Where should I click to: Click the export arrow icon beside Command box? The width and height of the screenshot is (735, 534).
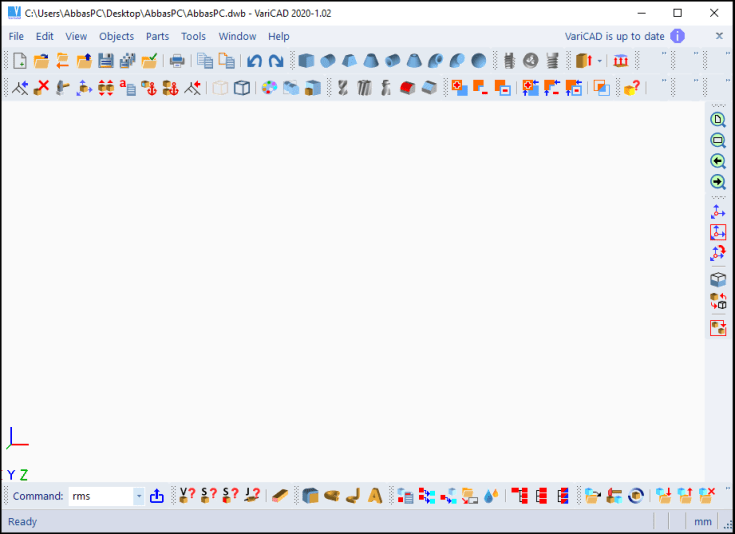pos(157,496)
